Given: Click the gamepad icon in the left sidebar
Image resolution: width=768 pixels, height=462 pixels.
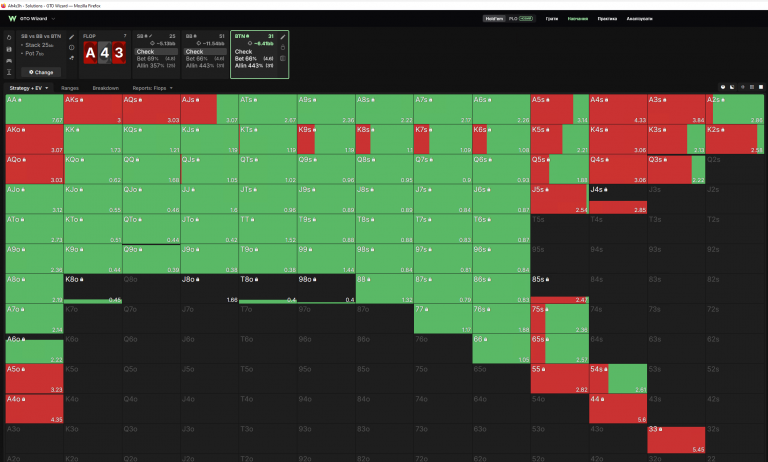Looking at the screenshot, I should coord(9,61).
